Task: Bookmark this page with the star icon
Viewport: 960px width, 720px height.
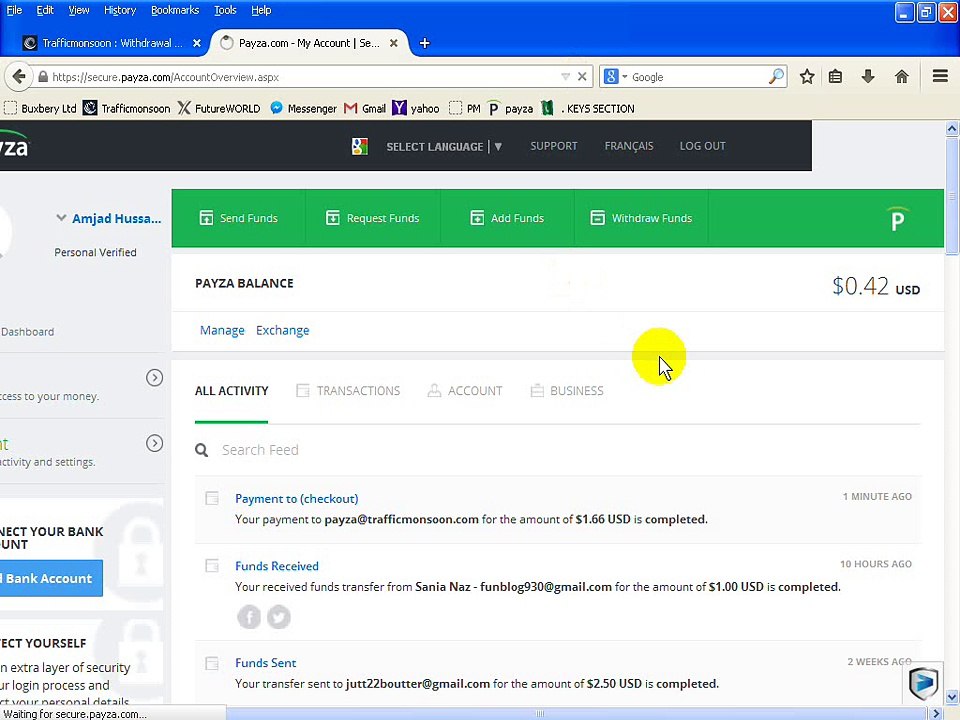Action: 807,77
